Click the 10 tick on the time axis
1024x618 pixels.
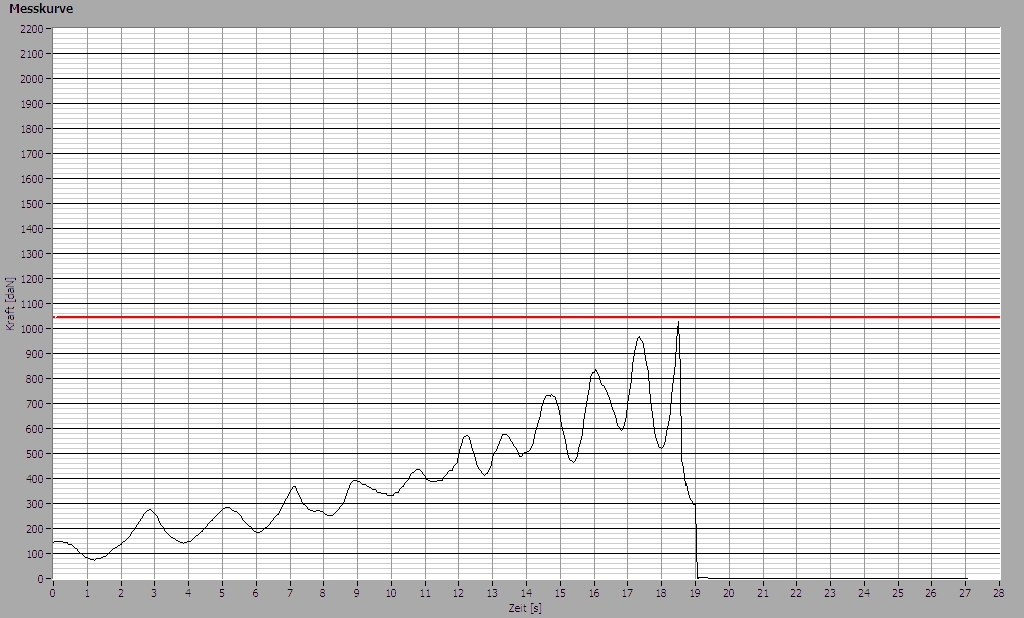(391, 593)
